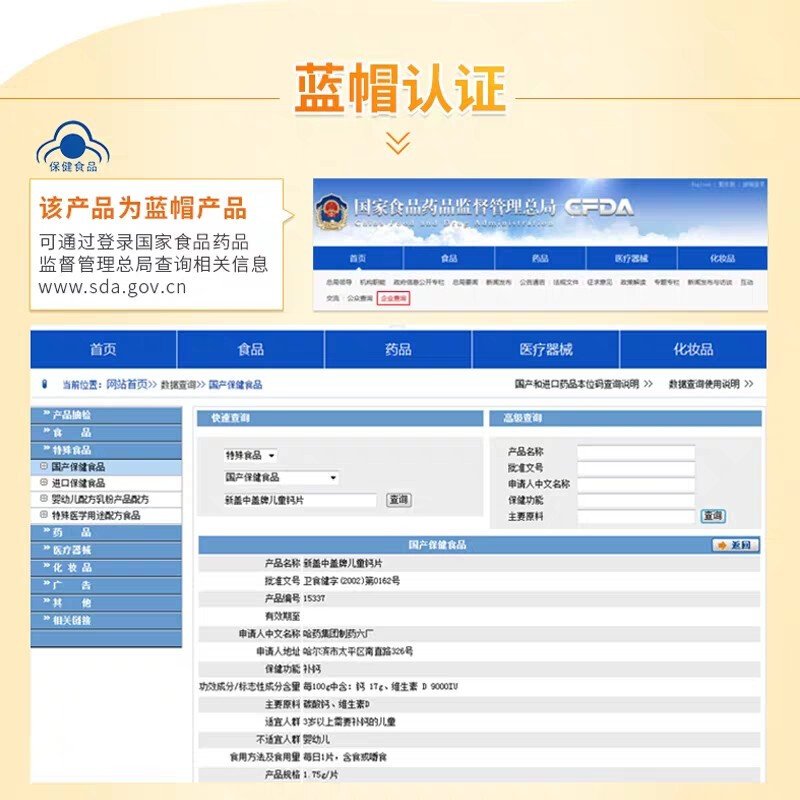Viewport: 800px width, 800px height.
Task: Select 化妆品 tab in the small CFDA header screenshot
Action: pyautogui.click(x=722, y=258)
